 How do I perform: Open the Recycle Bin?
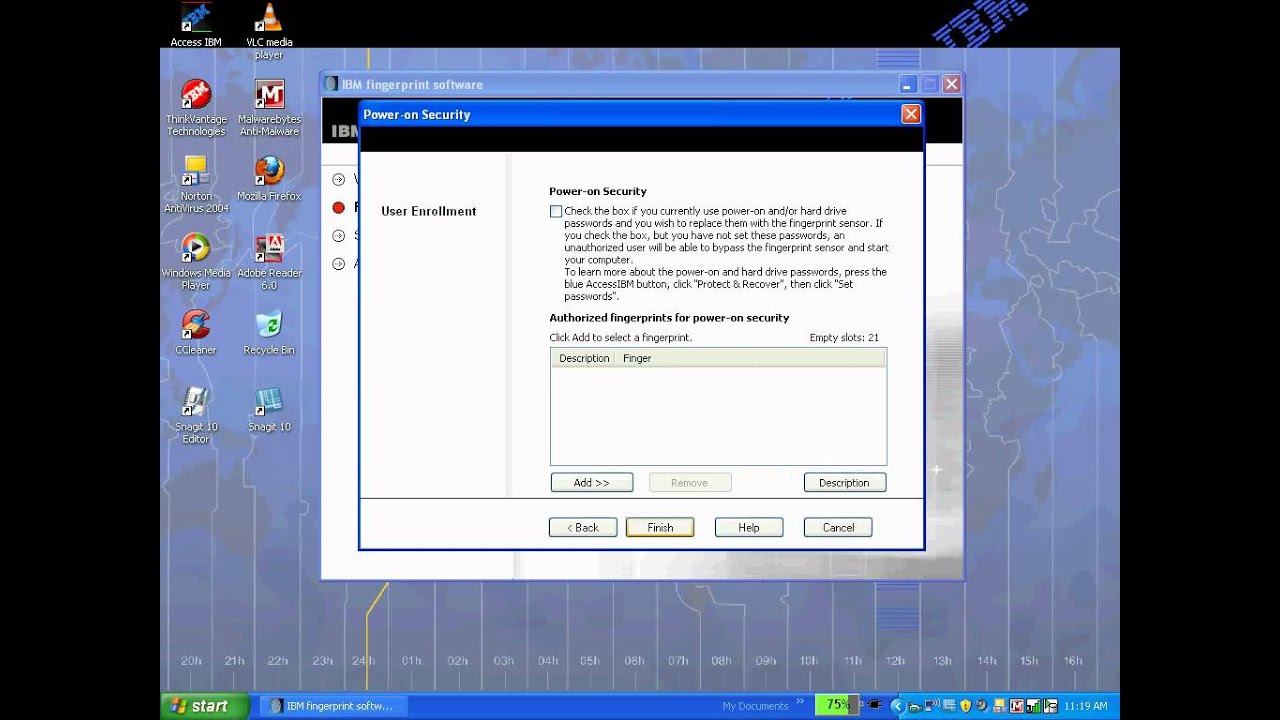coord(269,333)
